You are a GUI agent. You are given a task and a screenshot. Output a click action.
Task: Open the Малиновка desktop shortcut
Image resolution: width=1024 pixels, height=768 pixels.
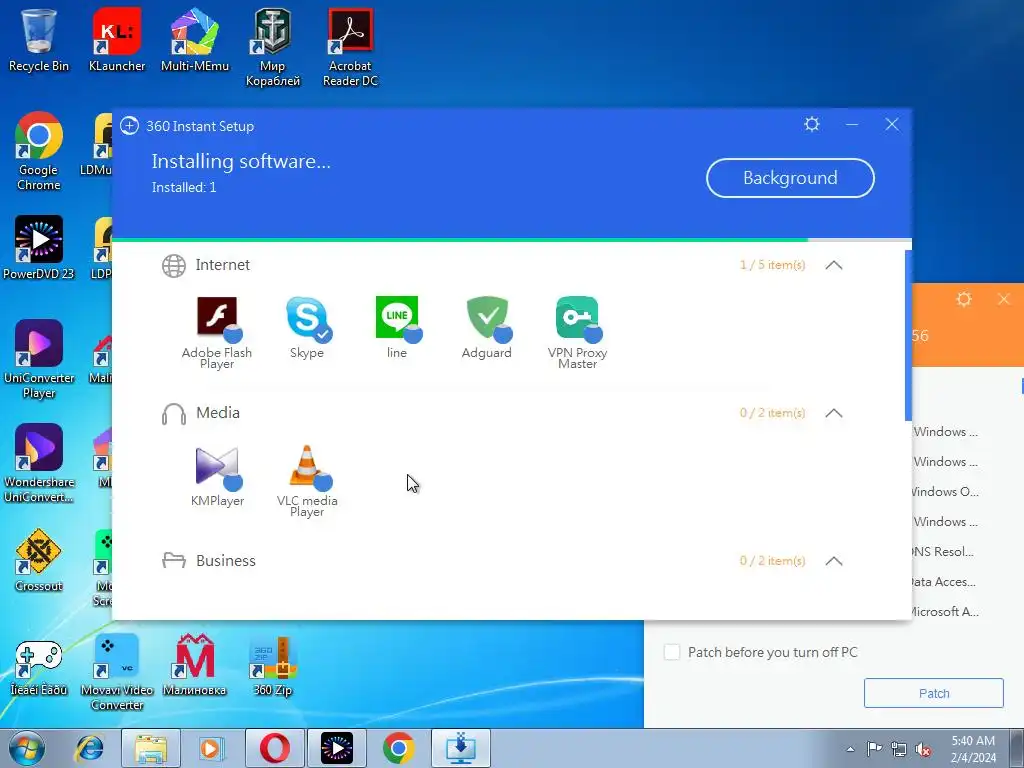195,666
